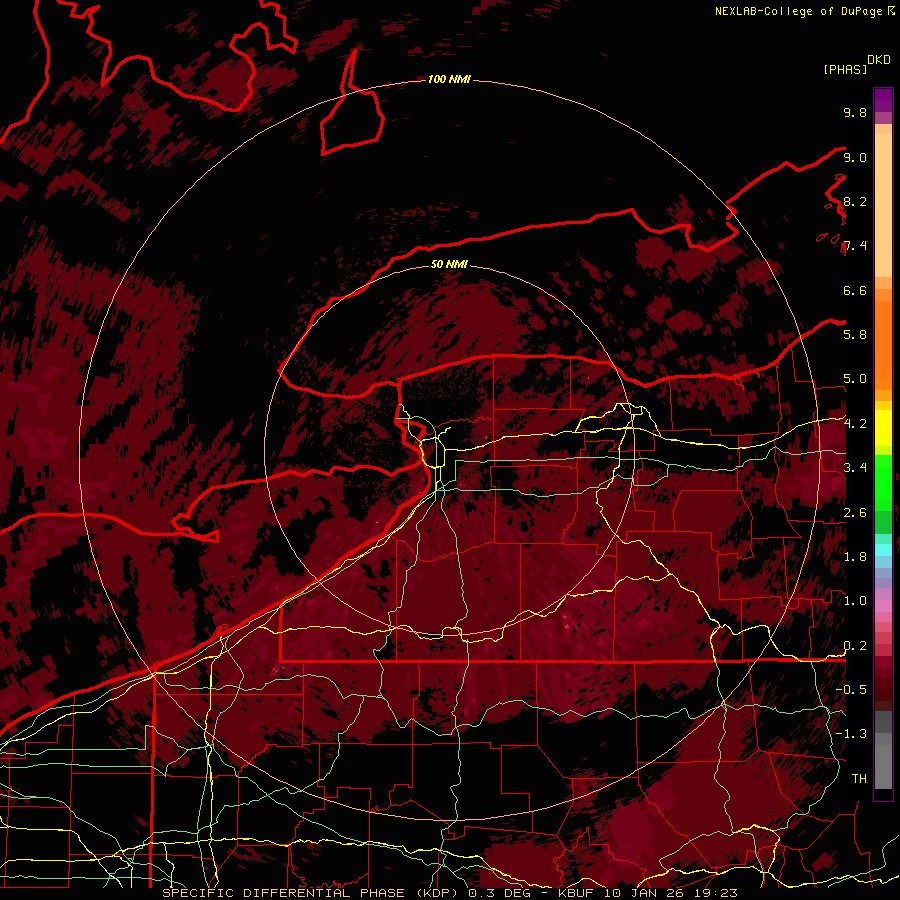Click the 10 JAN 26 date text
The image size is (900, 900).
coord(646,893)
